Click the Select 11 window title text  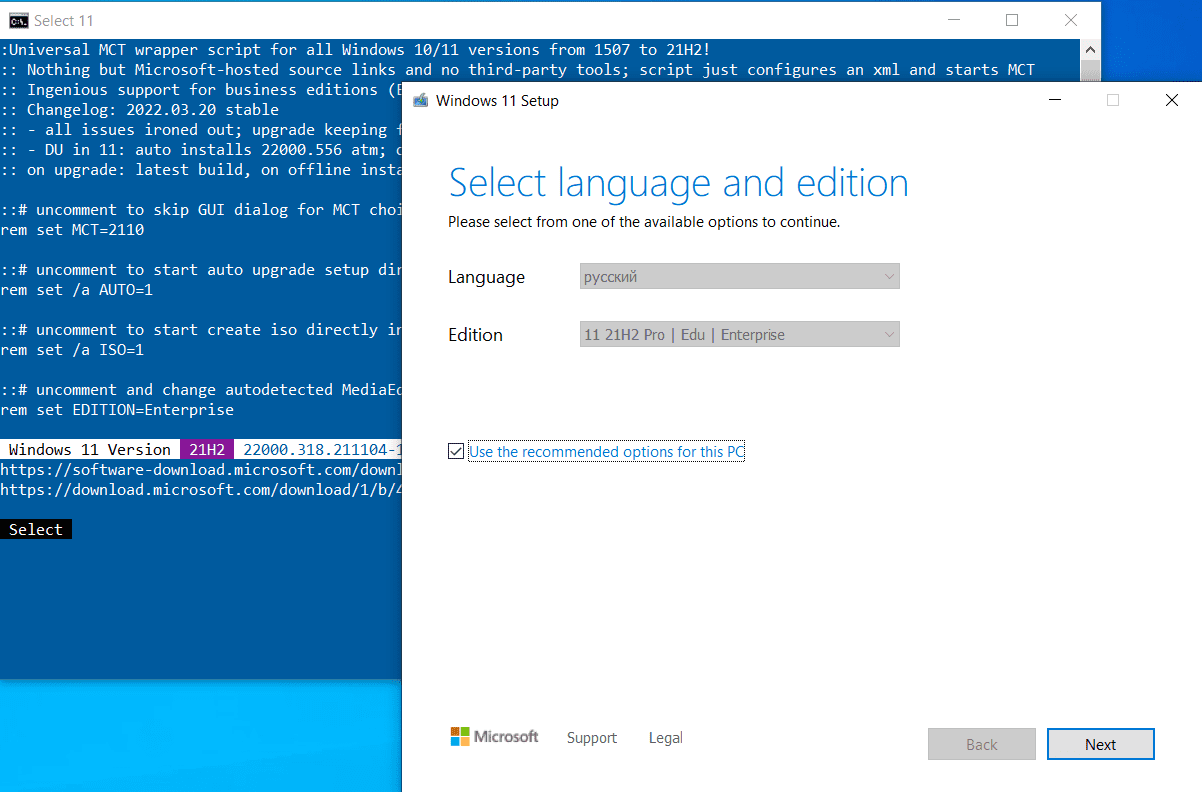66,20
